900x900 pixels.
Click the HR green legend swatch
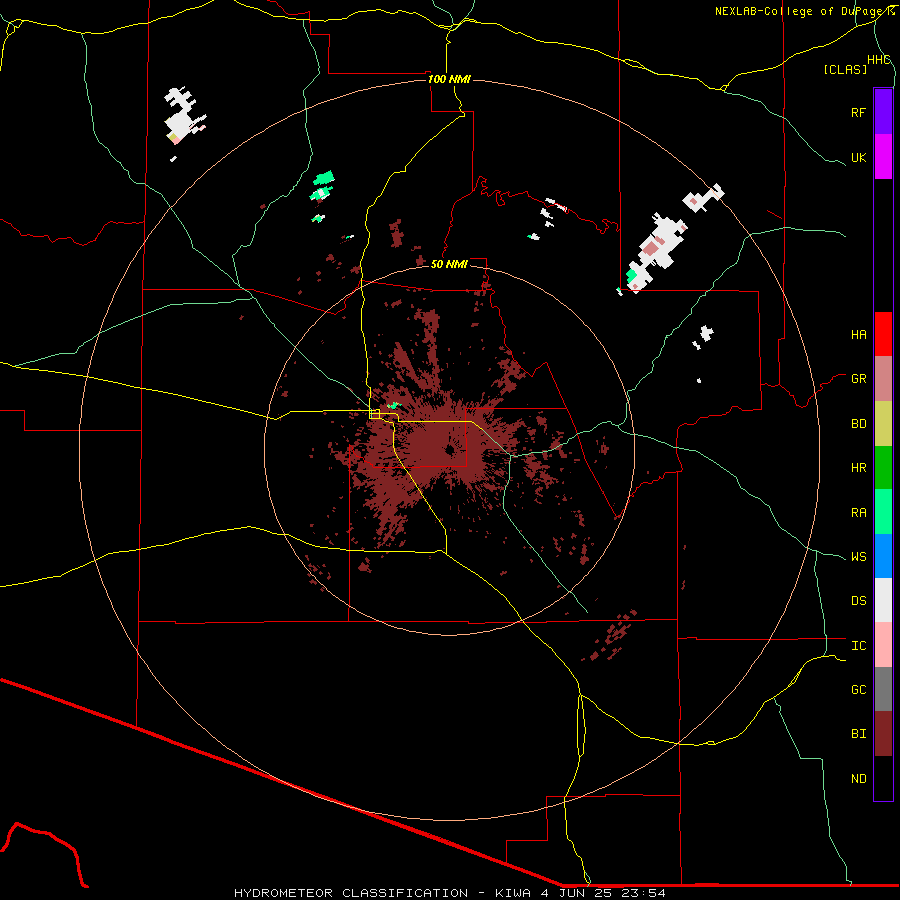click(883, 468)
